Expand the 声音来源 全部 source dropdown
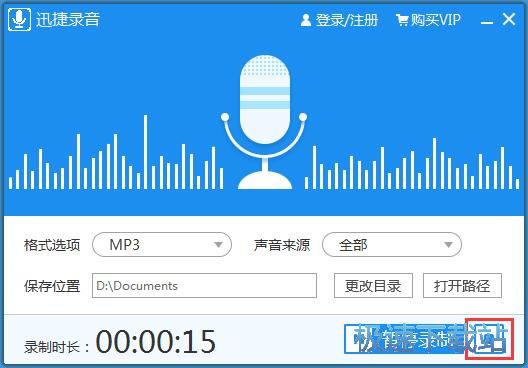Image resolution: width=528 pixels, height=368 pixels. click(392, 244)
